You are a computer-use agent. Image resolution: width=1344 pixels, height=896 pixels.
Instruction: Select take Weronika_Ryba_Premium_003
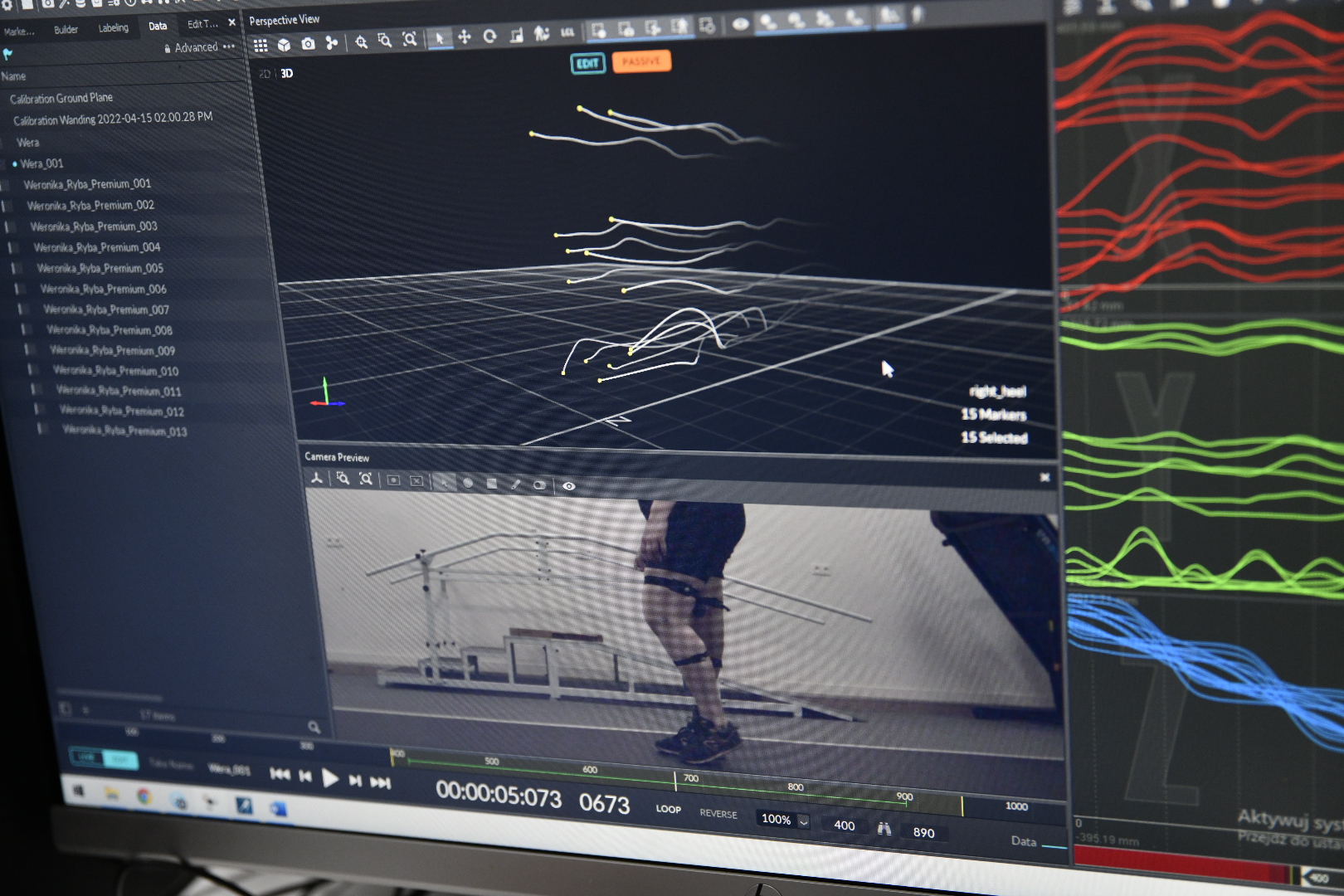click(x=94, y=226)
